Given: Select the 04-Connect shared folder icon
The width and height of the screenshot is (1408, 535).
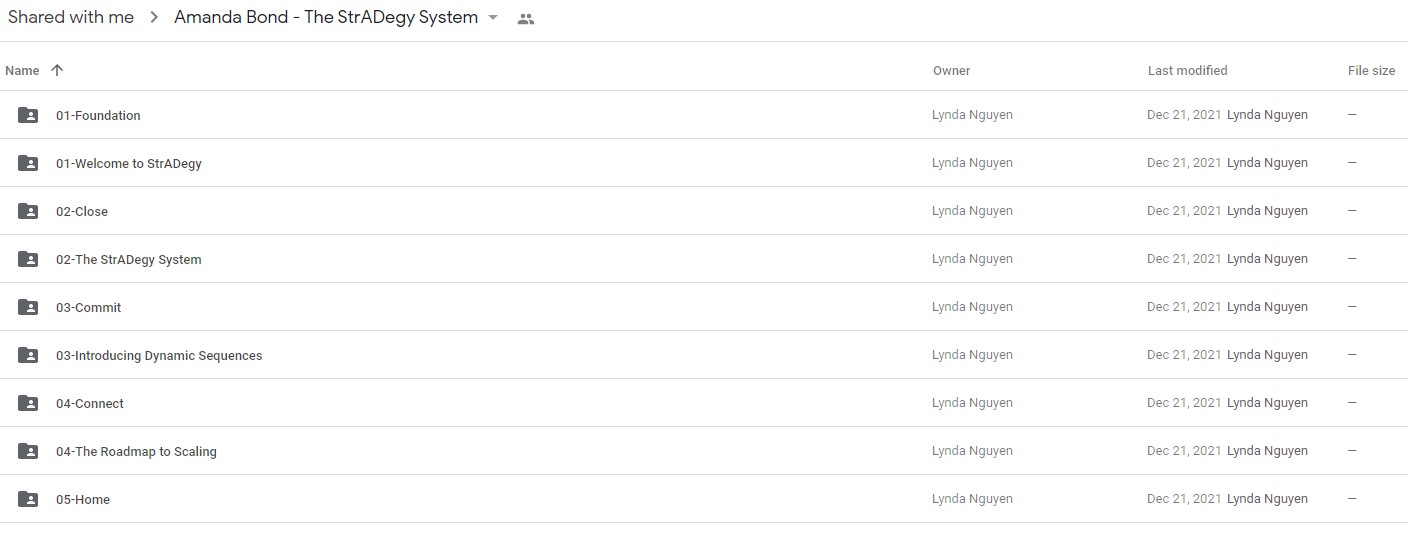Looking at the screenshot, I should point(28,403).
